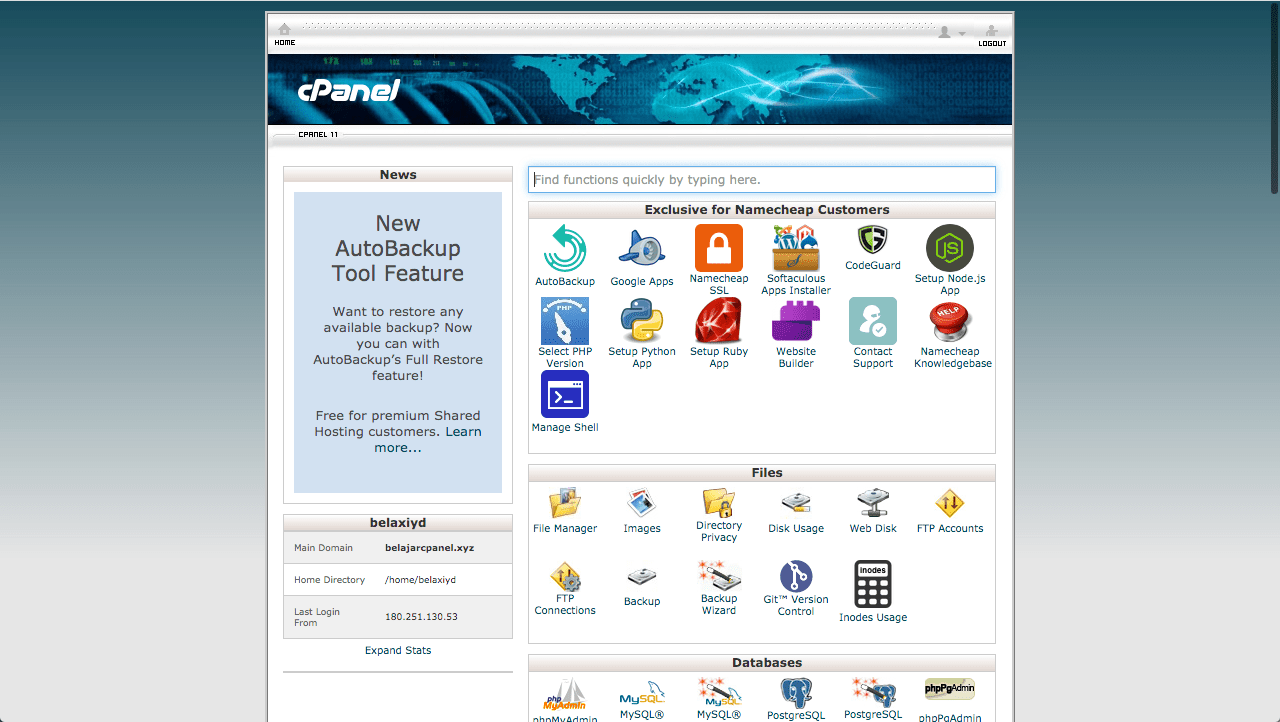This screenshot has width=1280, height=722.
Task: Open FTP Accounts
Action: 949,510
